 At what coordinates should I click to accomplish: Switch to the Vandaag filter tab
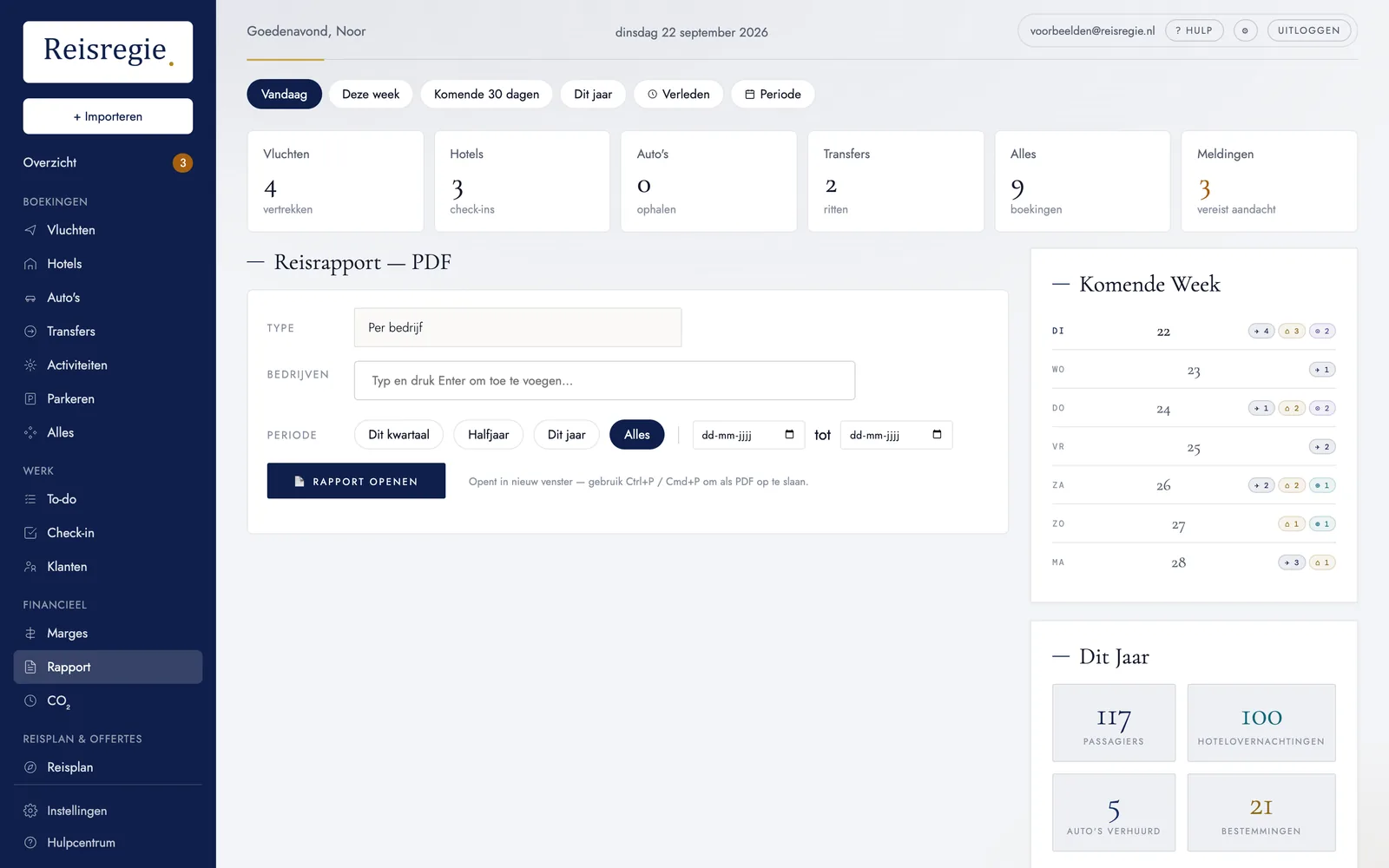point(284,94)
